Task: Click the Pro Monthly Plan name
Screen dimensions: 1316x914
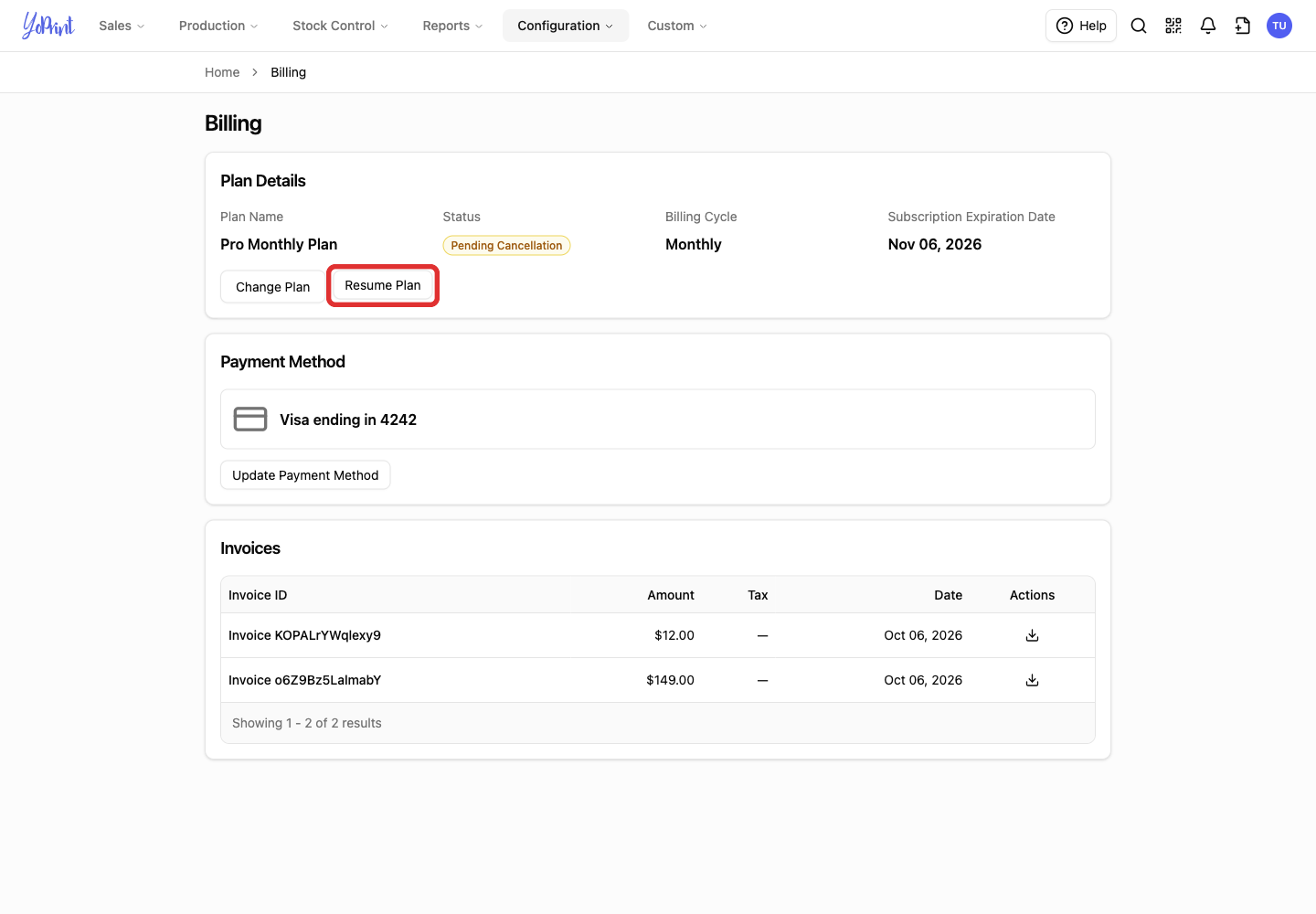Action: 279,244
